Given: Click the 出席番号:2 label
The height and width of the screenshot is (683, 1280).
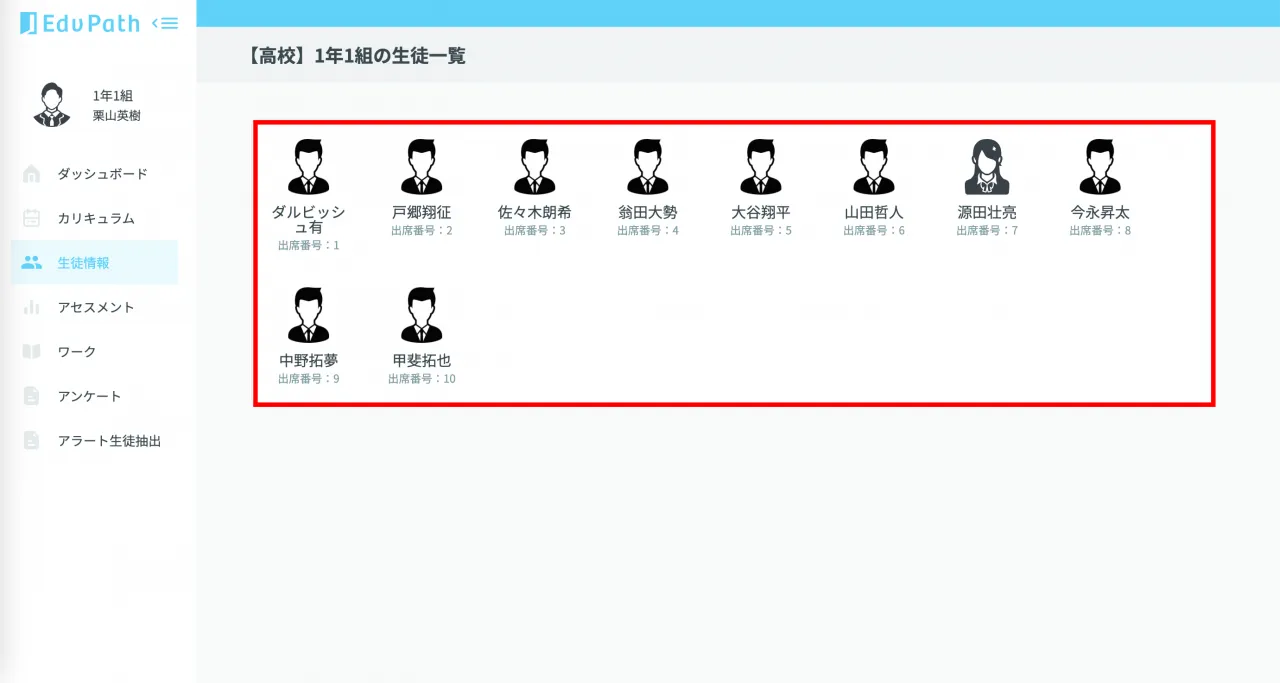Looking at the screenshot, I should [x=422, y=231].
